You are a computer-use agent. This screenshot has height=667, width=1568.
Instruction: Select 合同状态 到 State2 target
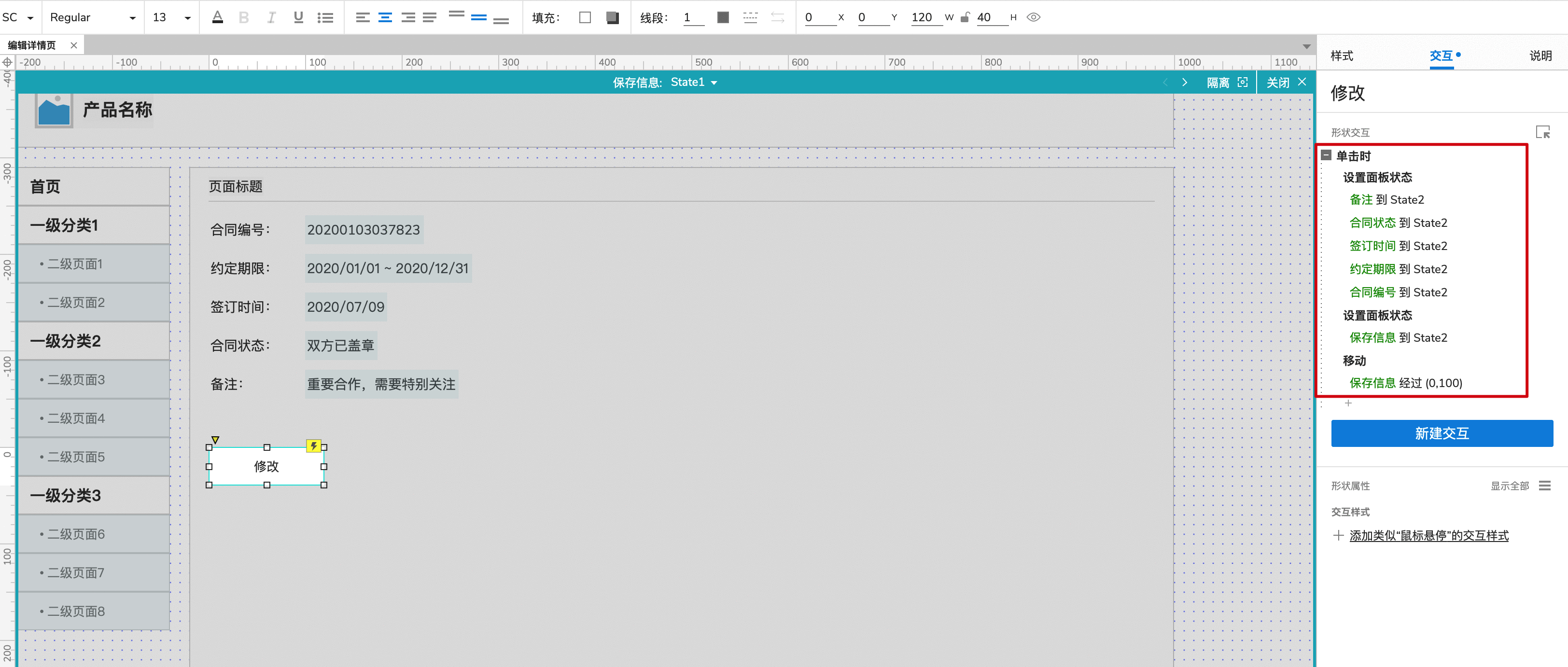(1398, 223)
